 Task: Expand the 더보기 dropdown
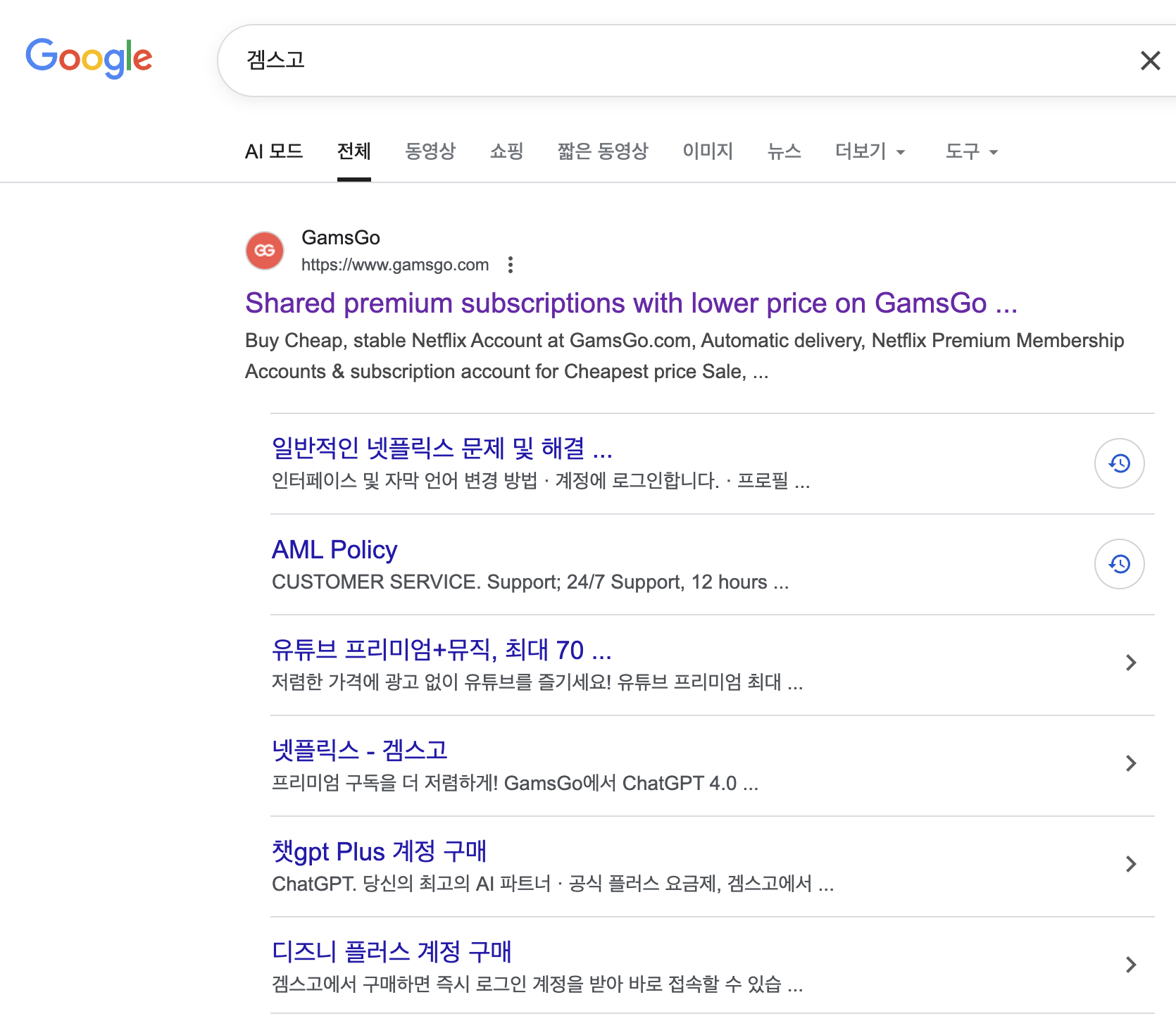click(x=870, y=151)
